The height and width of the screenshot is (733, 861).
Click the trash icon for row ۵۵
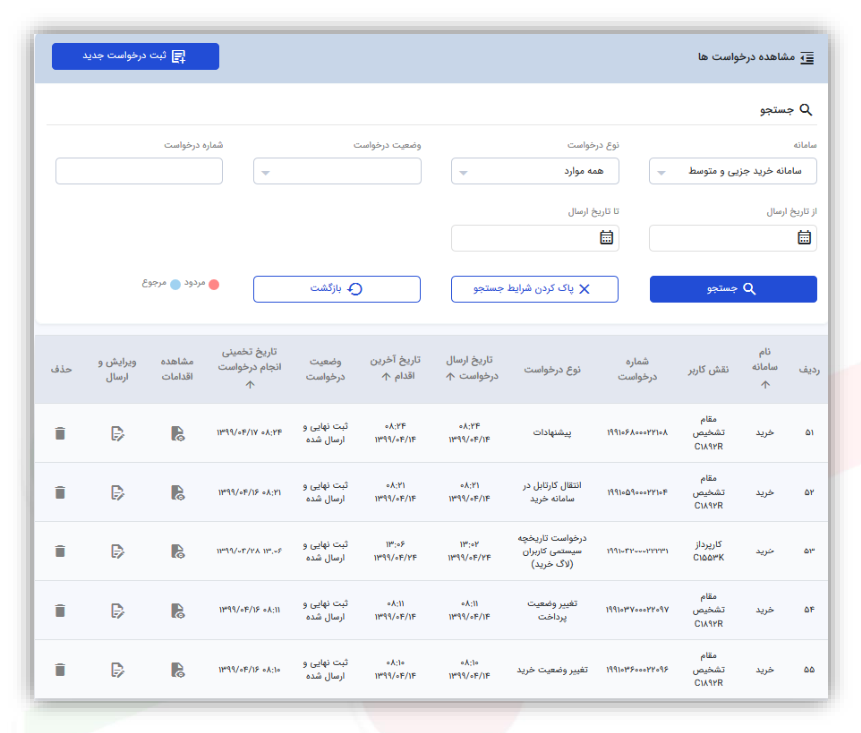(60, 670)
